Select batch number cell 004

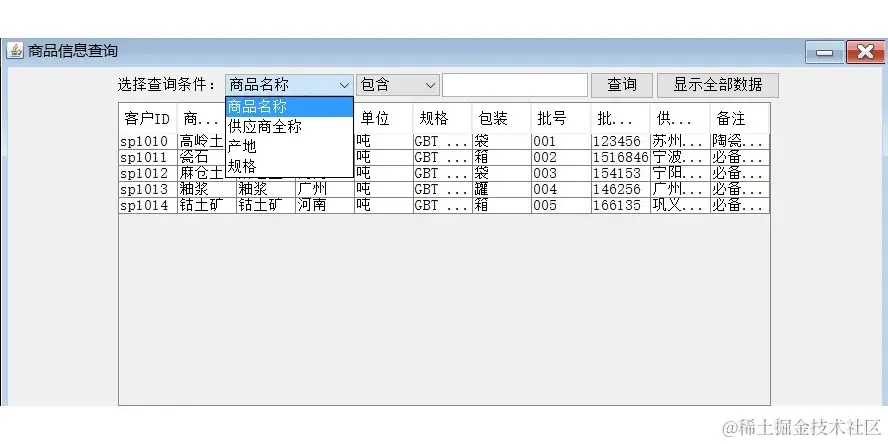tap(561, 189)
